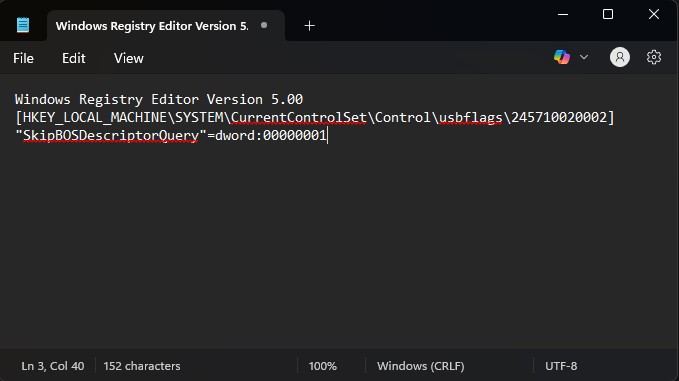Click the Notepad app icon in title bar
This screenshot has height=381, width=679.
click(23, 25)
